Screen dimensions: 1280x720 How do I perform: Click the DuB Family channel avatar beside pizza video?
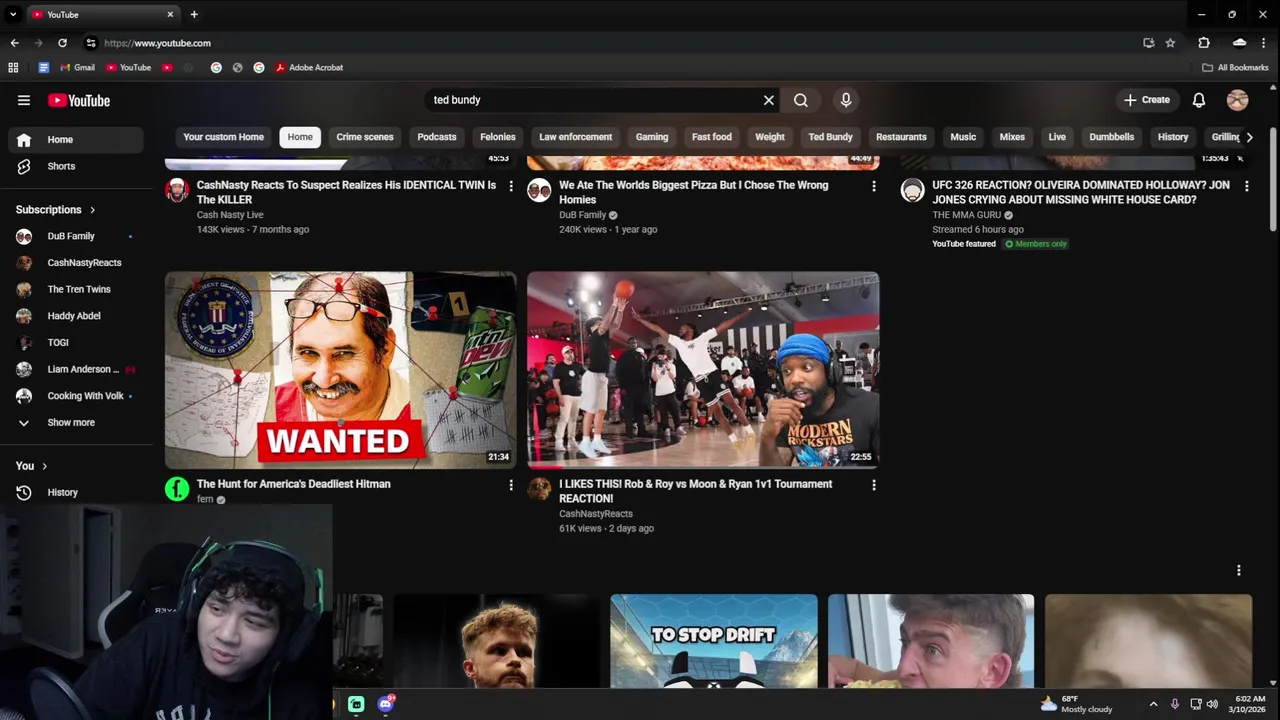click(x=539, y=190)
